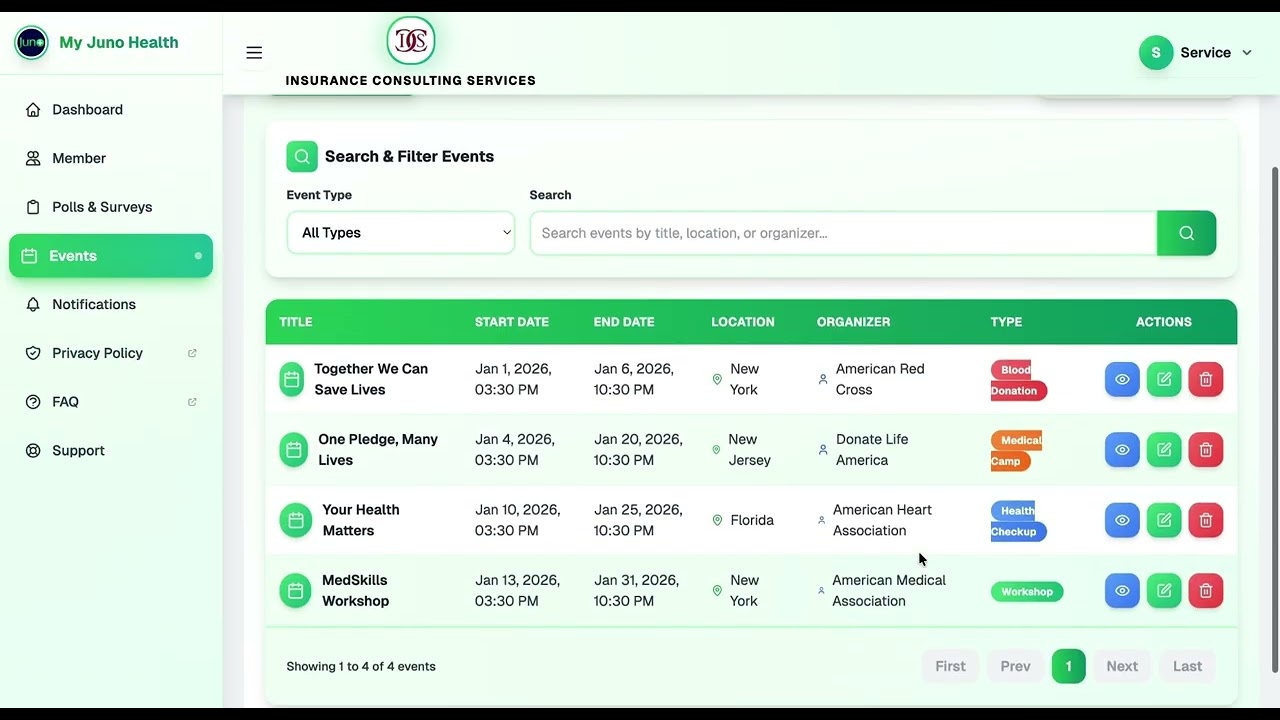Image resolution: width=1280 pixels, height=720 pixels.
Task: Delete One Pledge, Many Lives event
Action: click(x=1206, y=450)
